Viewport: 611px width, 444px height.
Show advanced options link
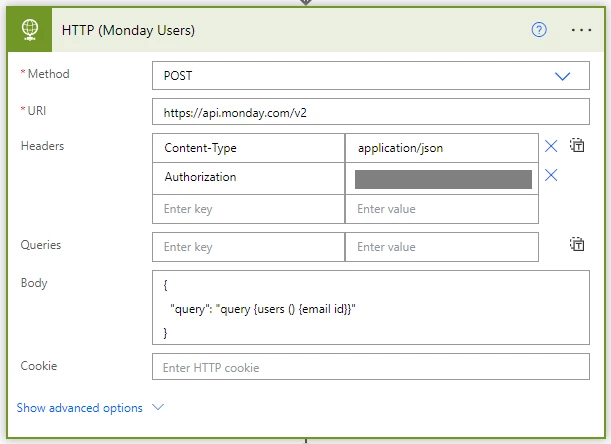coord(79,408)
